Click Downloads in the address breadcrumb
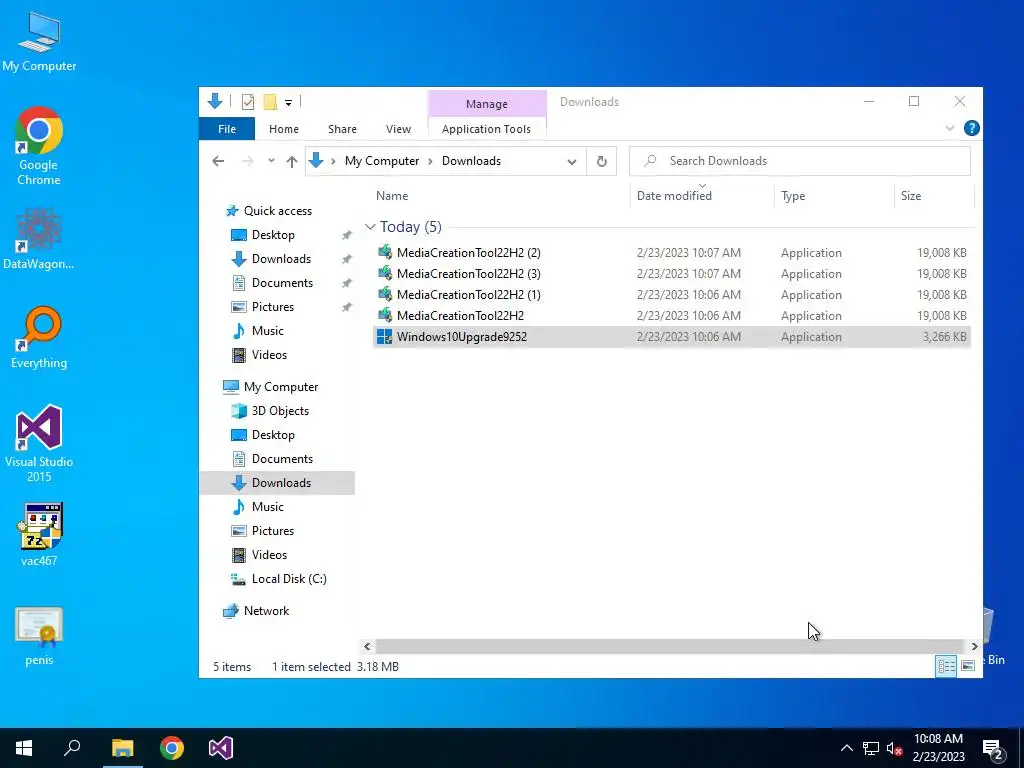 472,161
